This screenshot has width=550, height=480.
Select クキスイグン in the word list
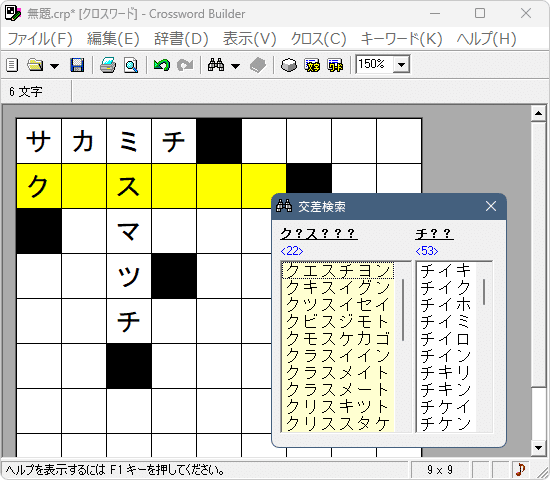(337, 288)
